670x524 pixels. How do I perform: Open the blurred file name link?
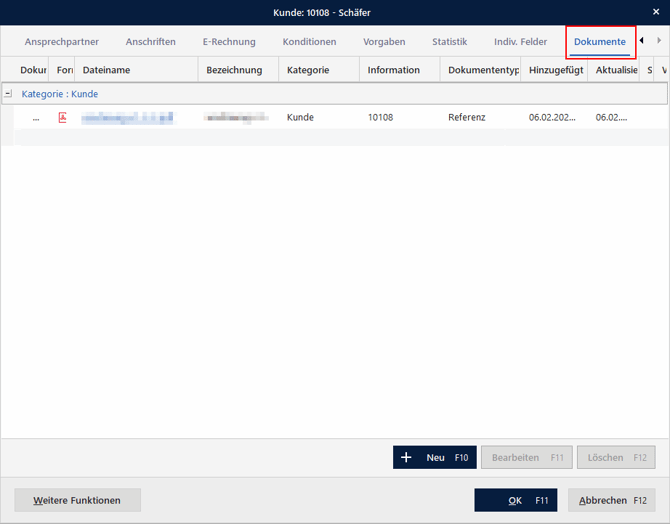coord(127,117)
